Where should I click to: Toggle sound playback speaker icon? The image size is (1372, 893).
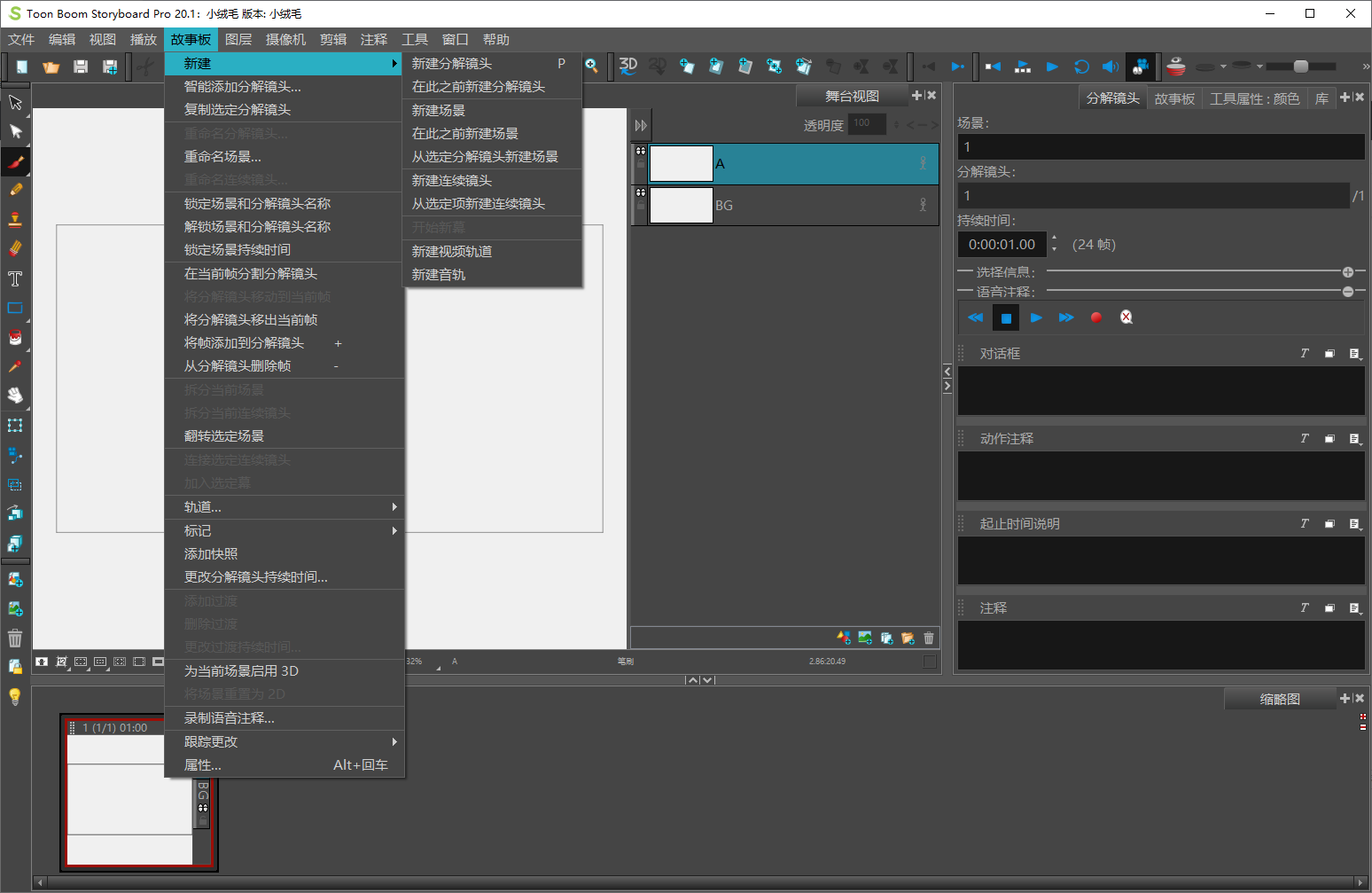(x=1110, y=67)
